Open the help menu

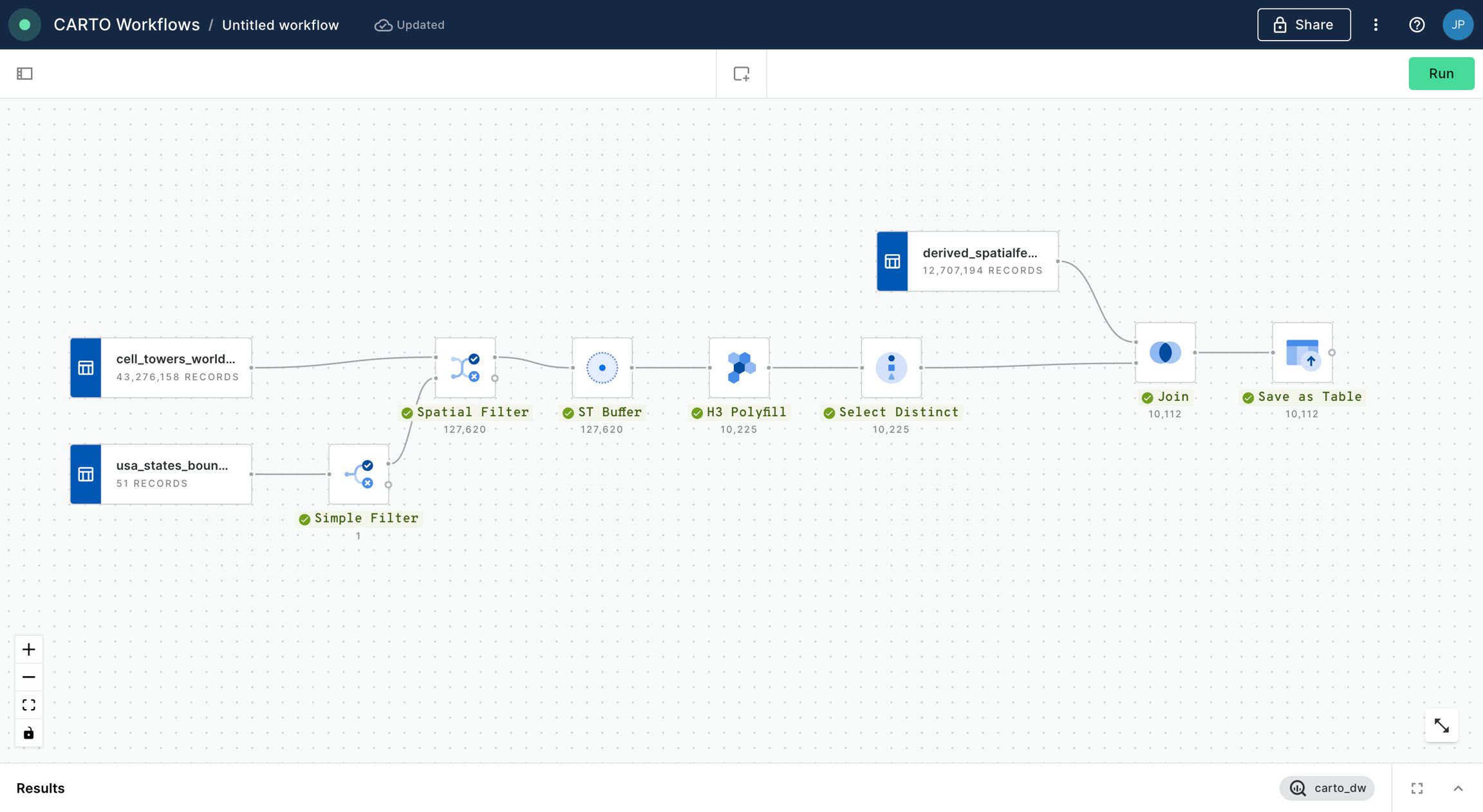1417,24
